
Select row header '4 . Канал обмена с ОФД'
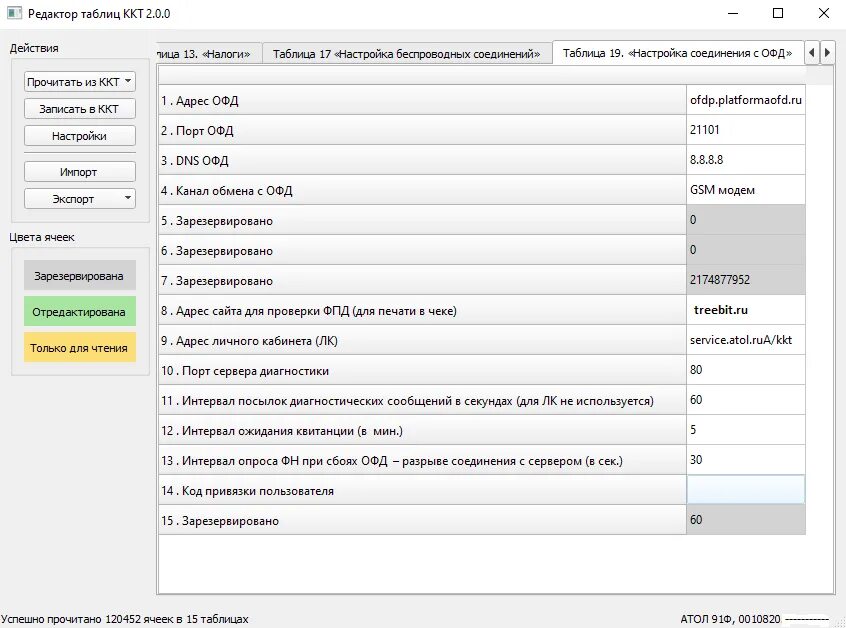click(x=422, y=190)
